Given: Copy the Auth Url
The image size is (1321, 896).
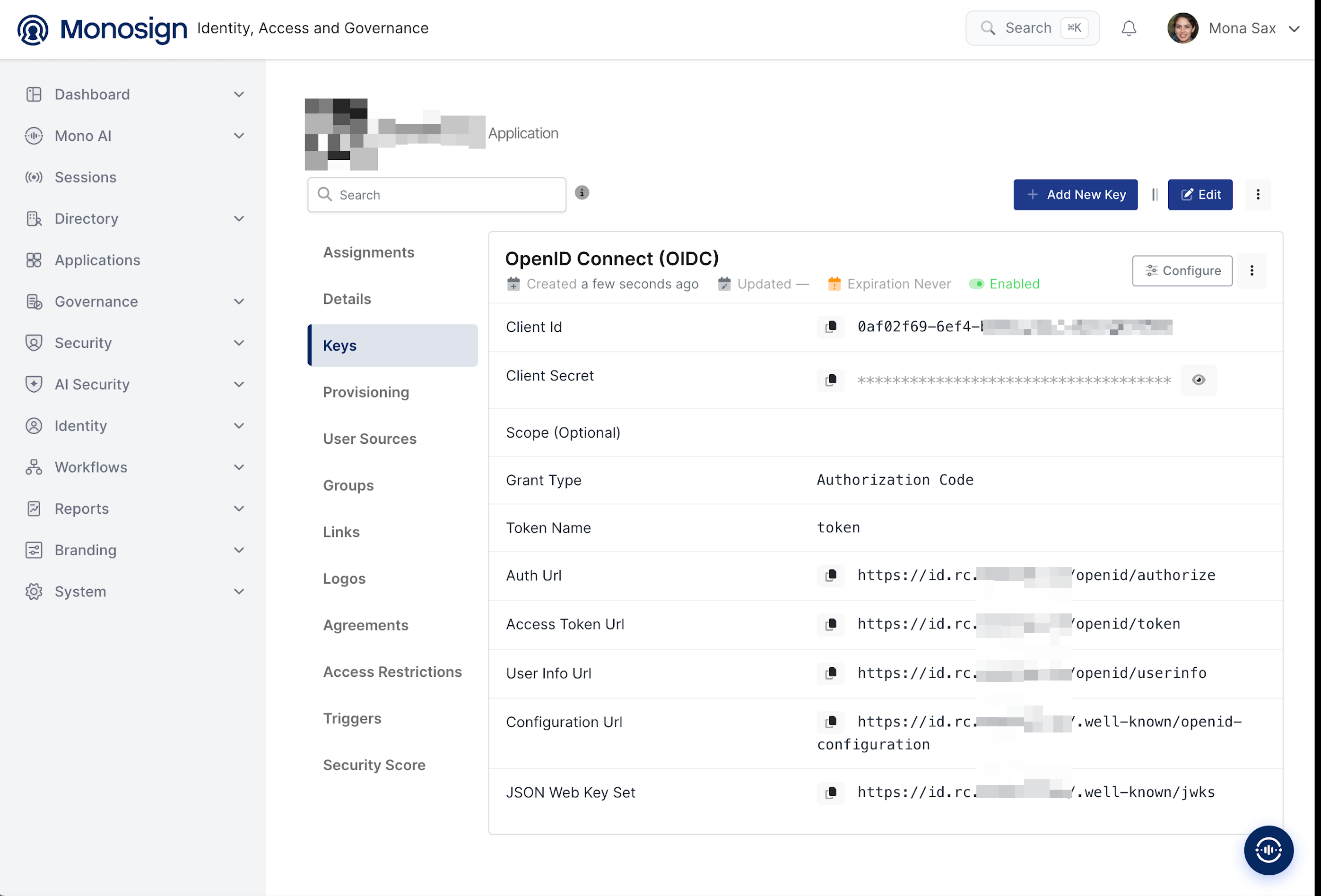Looking at the screenshot, I should (x=830, y=576).
